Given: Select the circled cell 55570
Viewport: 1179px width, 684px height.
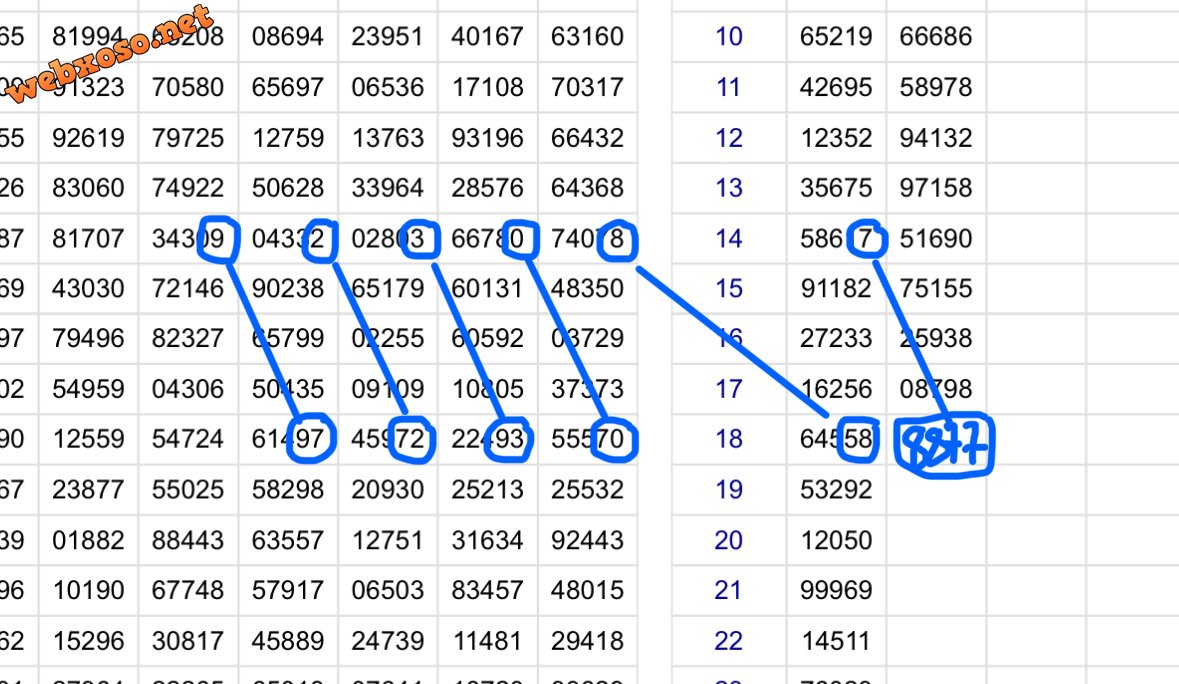Looking at the screenshot, I should [x=588, y=440].
